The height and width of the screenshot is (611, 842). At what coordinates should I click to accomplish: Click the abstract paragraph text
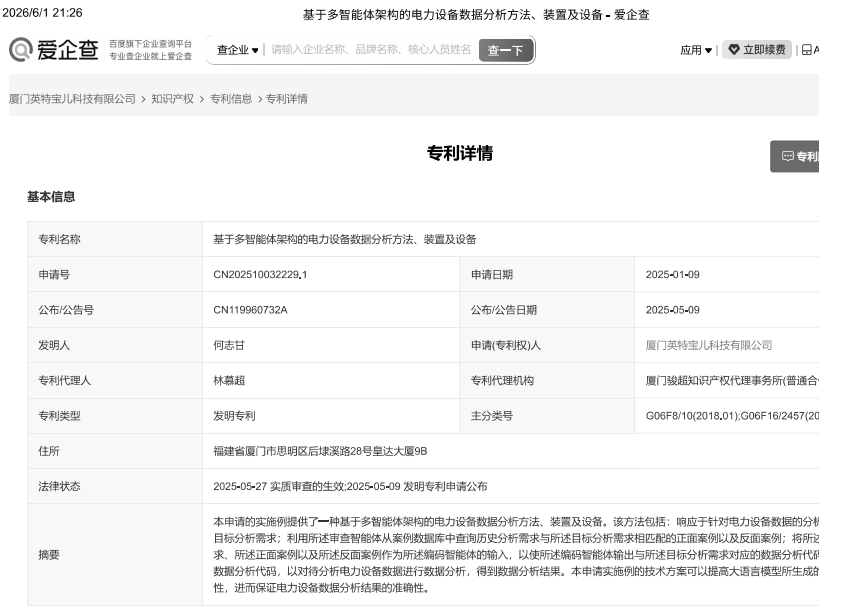pyautogui.click(x=516, y=555)
